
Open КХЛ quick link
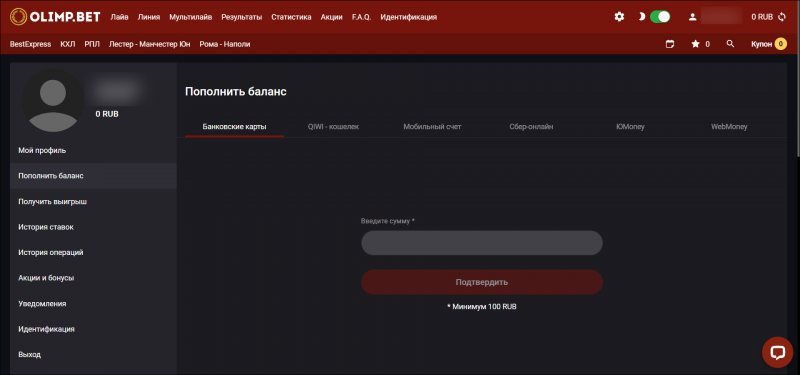point(68,44)
